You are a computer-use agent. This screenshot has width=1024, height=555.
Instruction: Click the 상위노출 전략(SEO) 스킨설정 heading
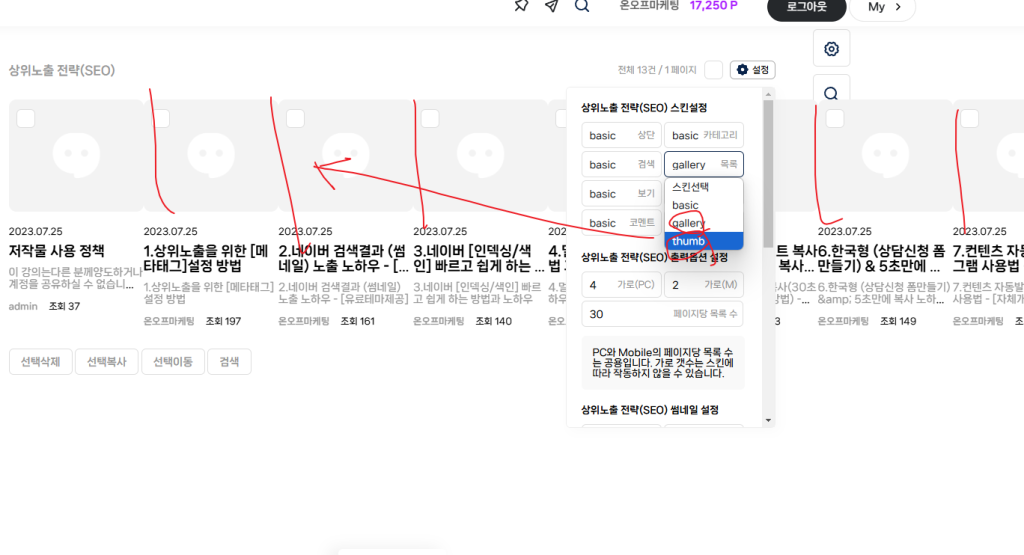click(644, 108)
